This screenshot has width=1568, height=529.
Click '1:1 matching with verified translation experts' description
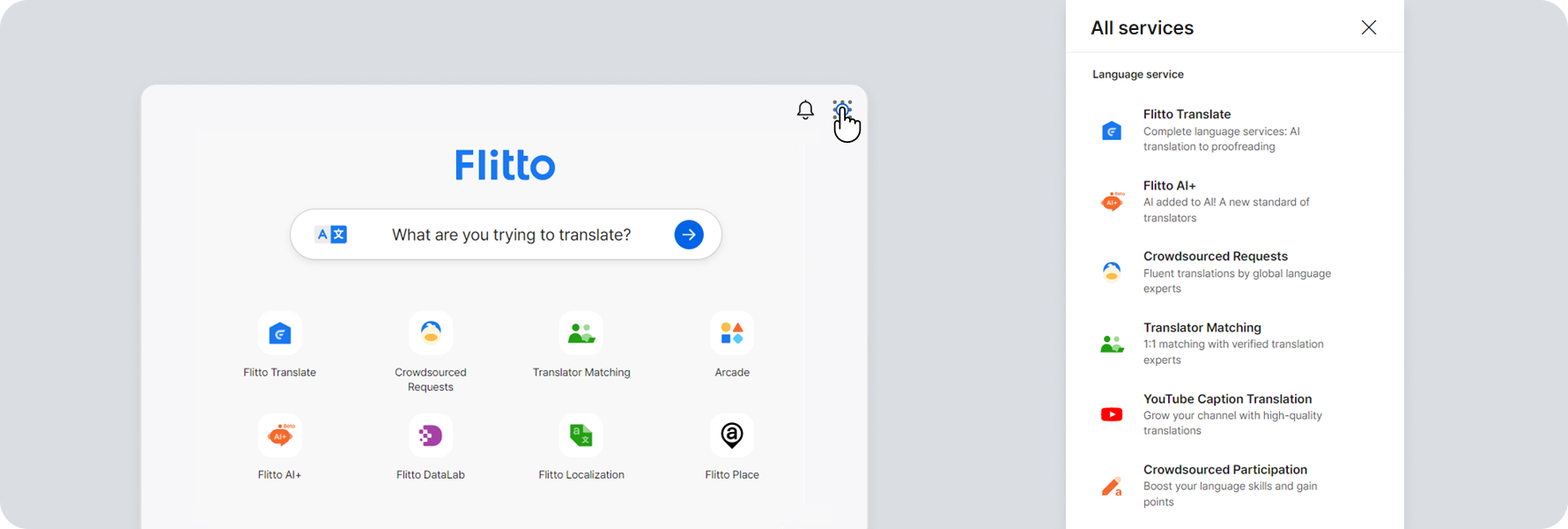(1233, 352)
